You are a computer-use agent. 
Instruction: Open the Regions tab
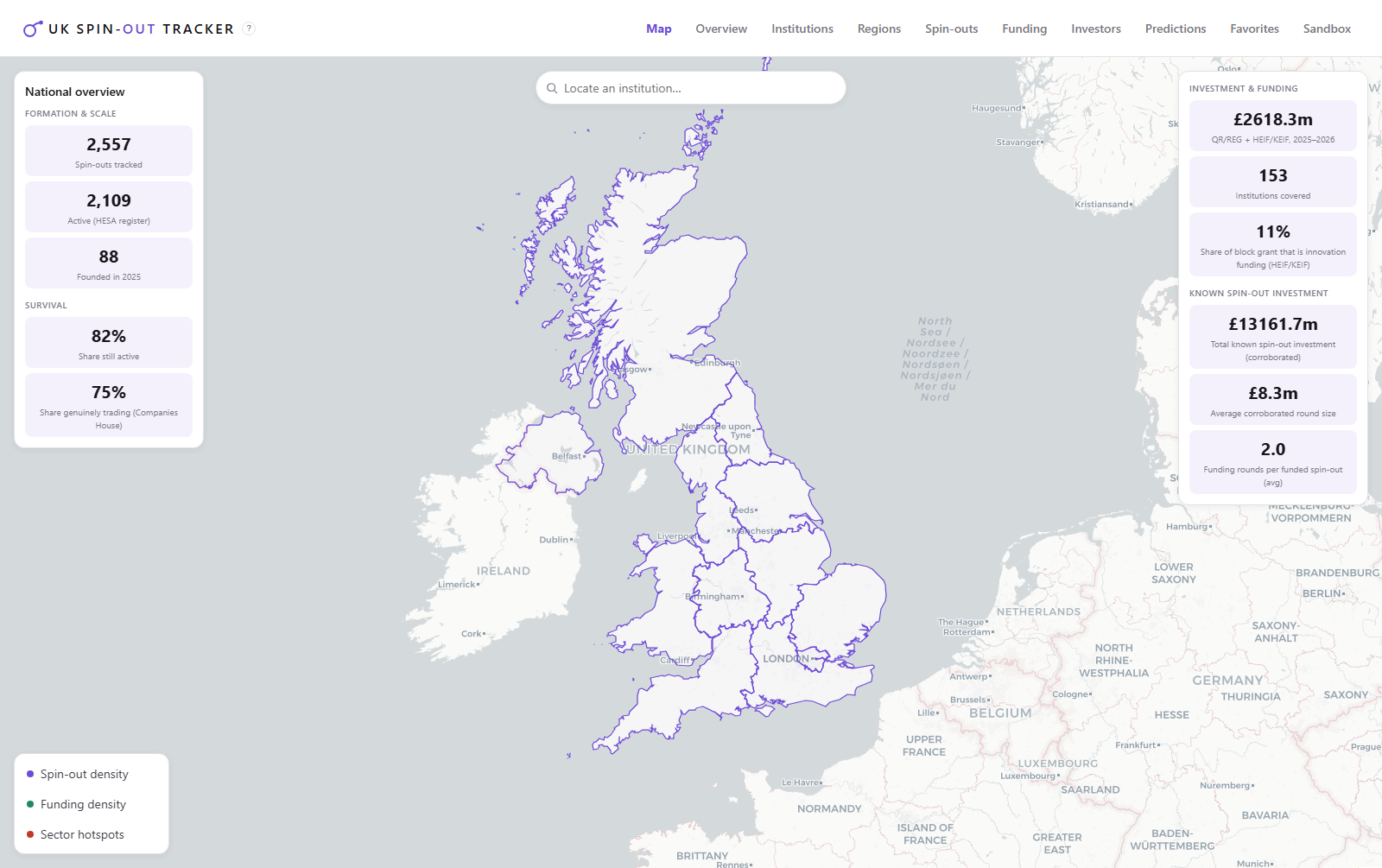coord(879,29)
